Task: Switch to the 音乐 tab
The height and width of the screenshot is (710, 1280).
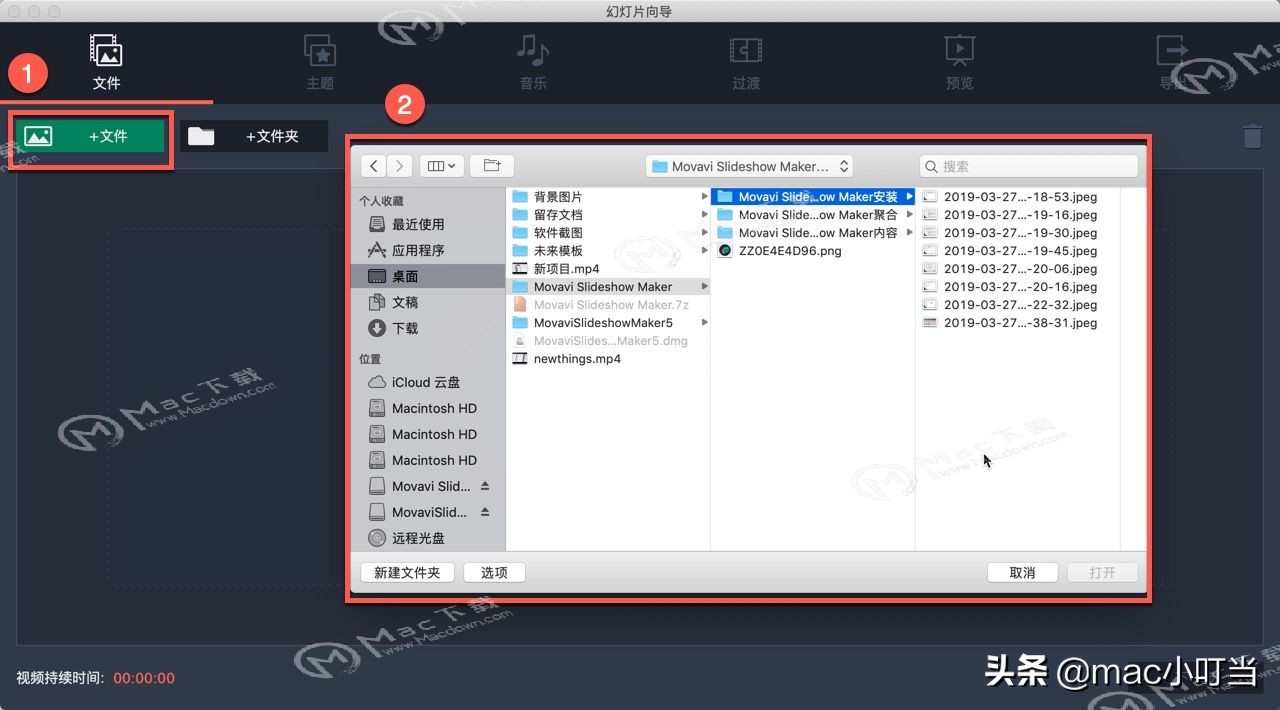Action: click(533, 62)
